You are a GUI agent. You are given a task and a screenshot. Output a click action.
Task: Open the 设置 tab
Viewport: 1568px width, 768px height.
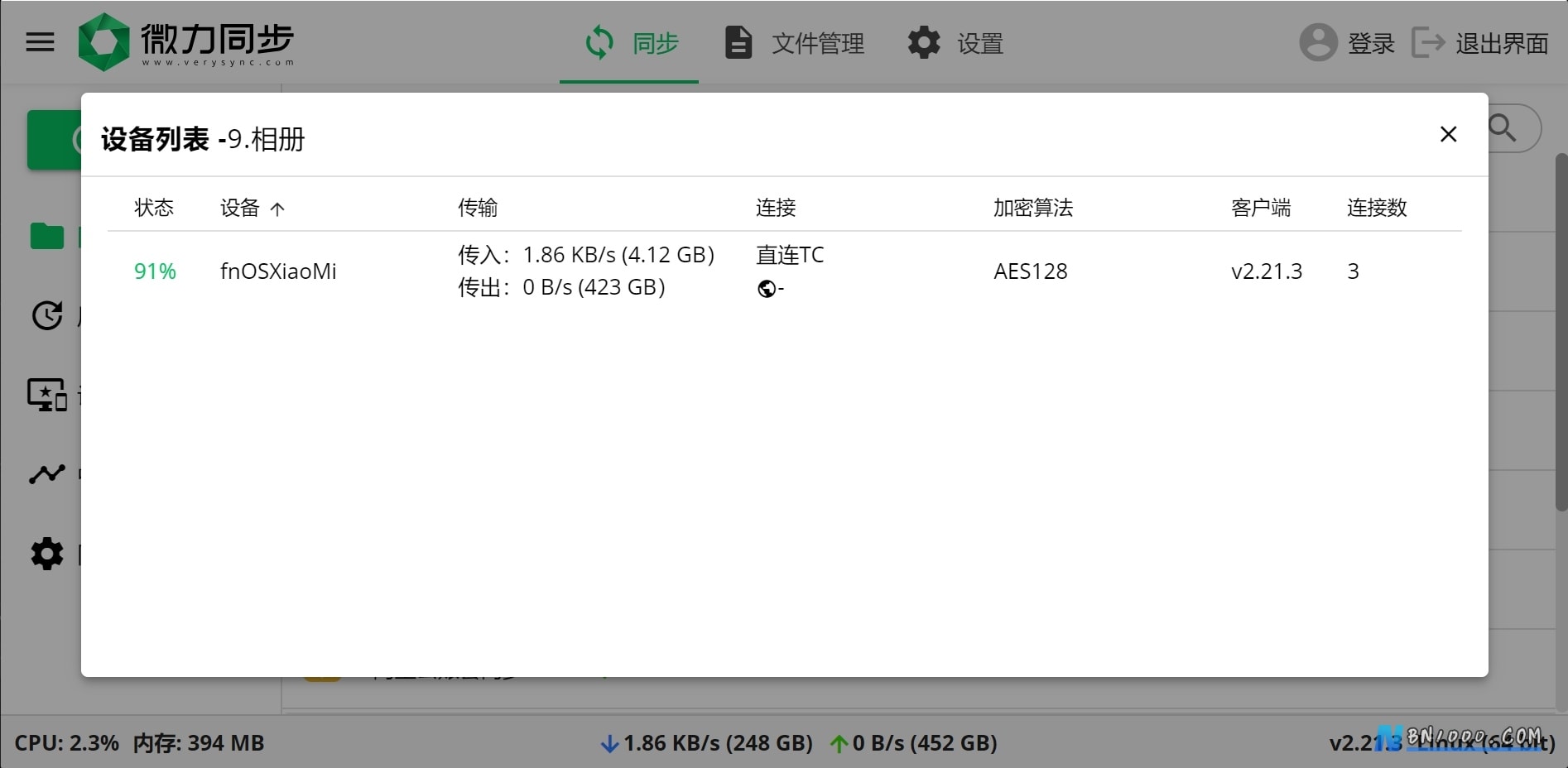(x=955, y=43)
